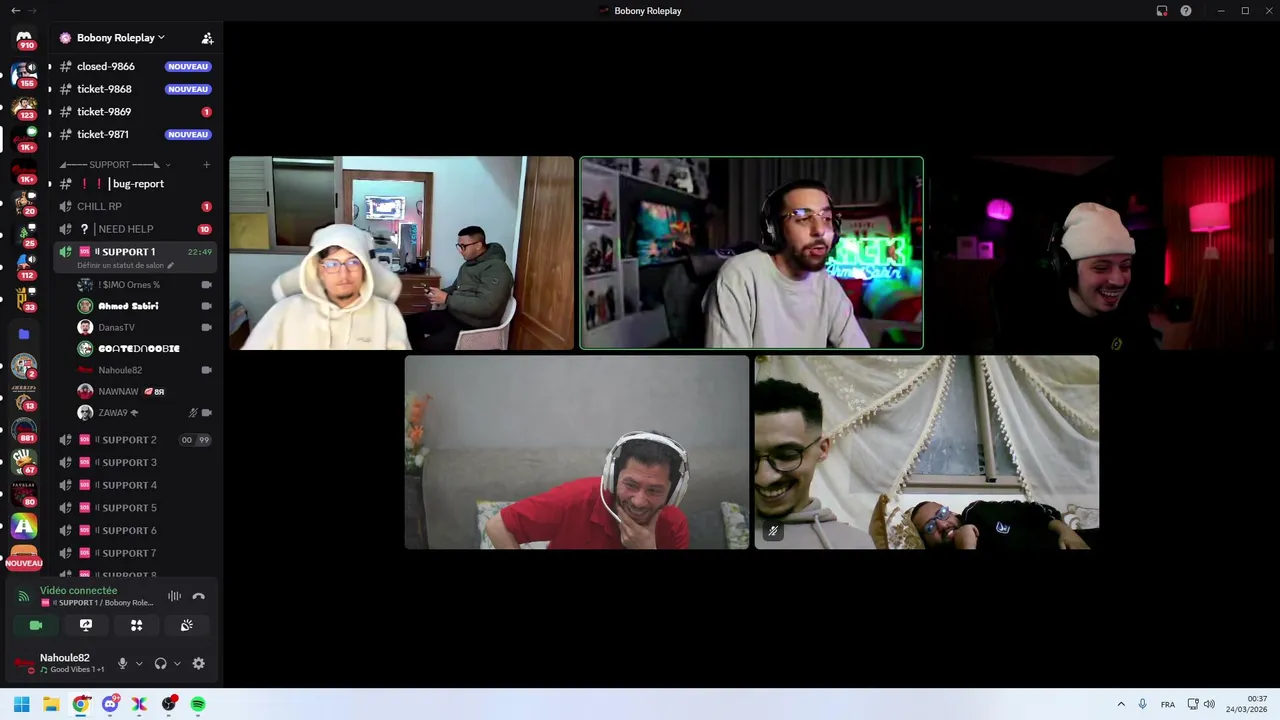
Task: Open soundboard button
Action: click(x=186, y=625)
